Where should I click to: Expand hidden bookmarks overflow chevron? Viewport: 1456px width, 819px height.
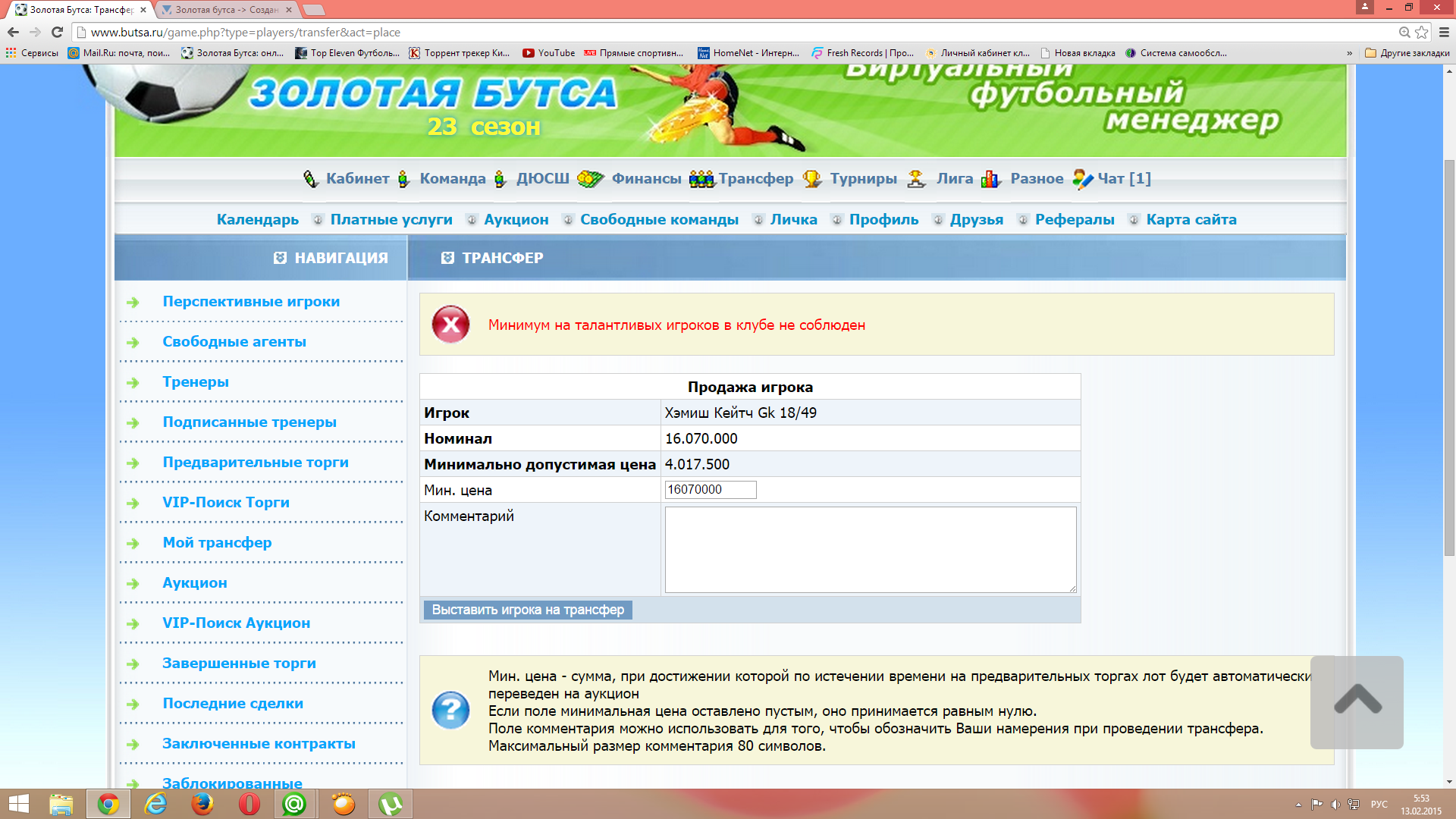point(1349,53)
